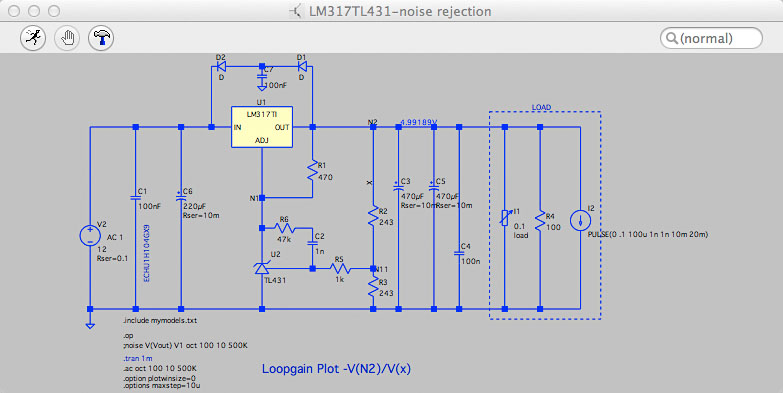Image resolution: width=783 pixels, height=393 pixels.
Task: Click the PULSE(0 .1 100u...) value text
Action: click(648, 234)
